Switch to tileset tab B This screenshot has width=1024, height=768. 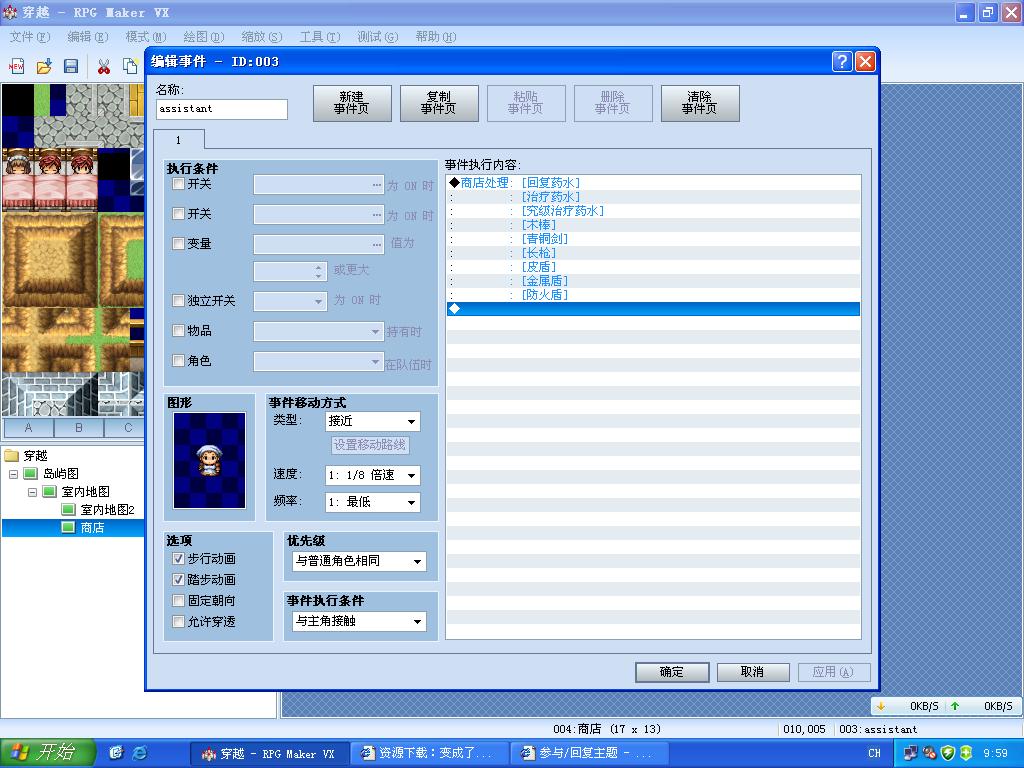click(78, 428)
